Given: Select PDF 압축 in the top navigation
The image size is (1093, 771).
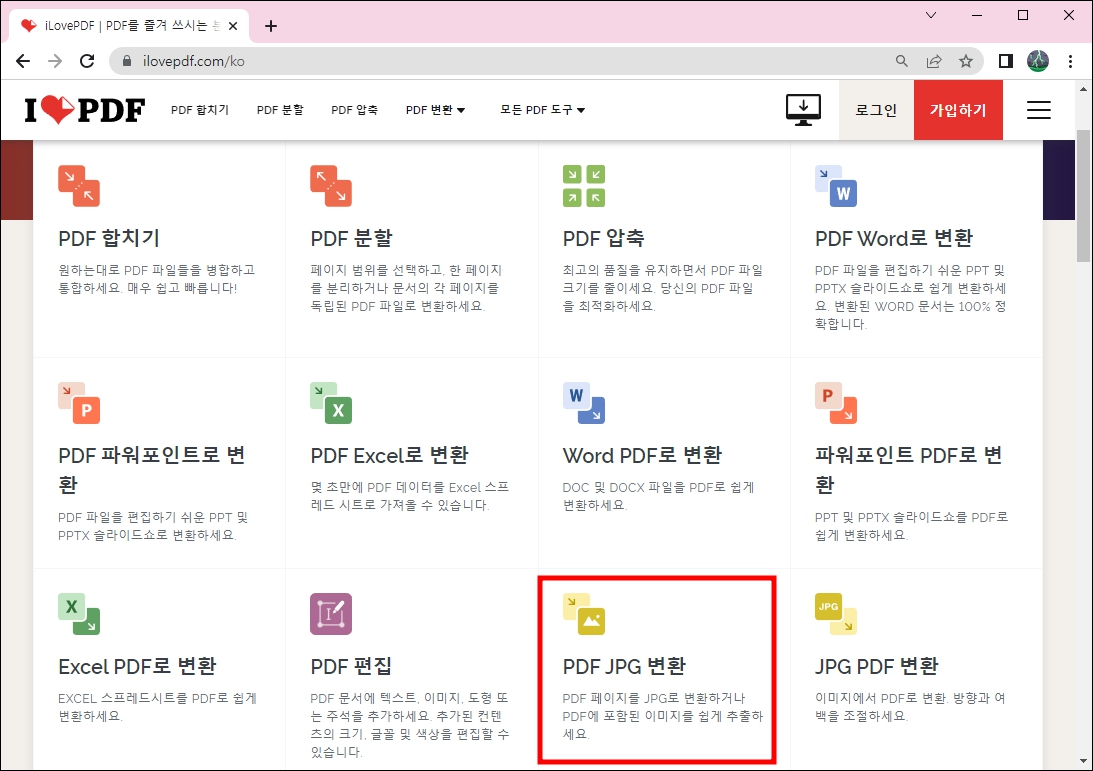Looking at the screenshot, I should pyautogui.click(x=354, y=110).
